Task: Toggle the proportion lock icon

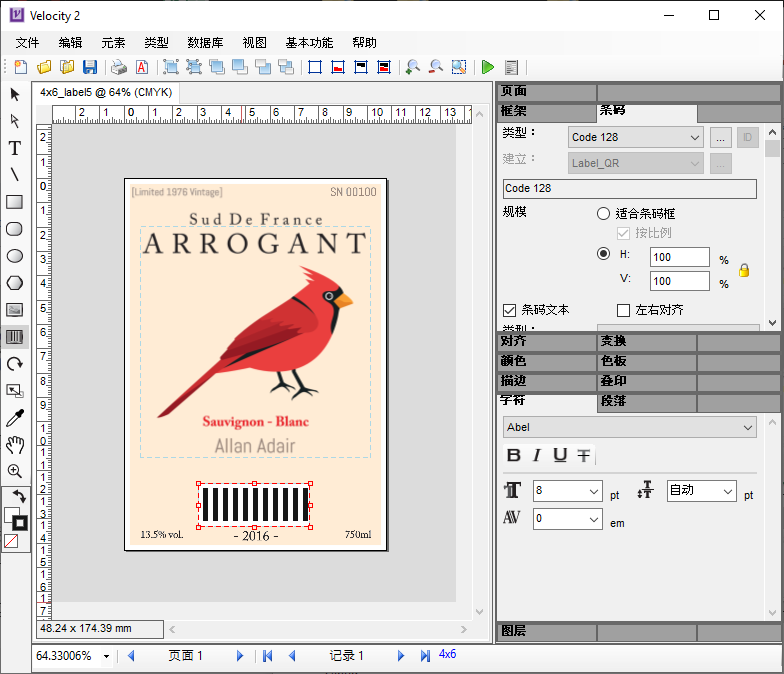Action: click(x=744, y=270)
